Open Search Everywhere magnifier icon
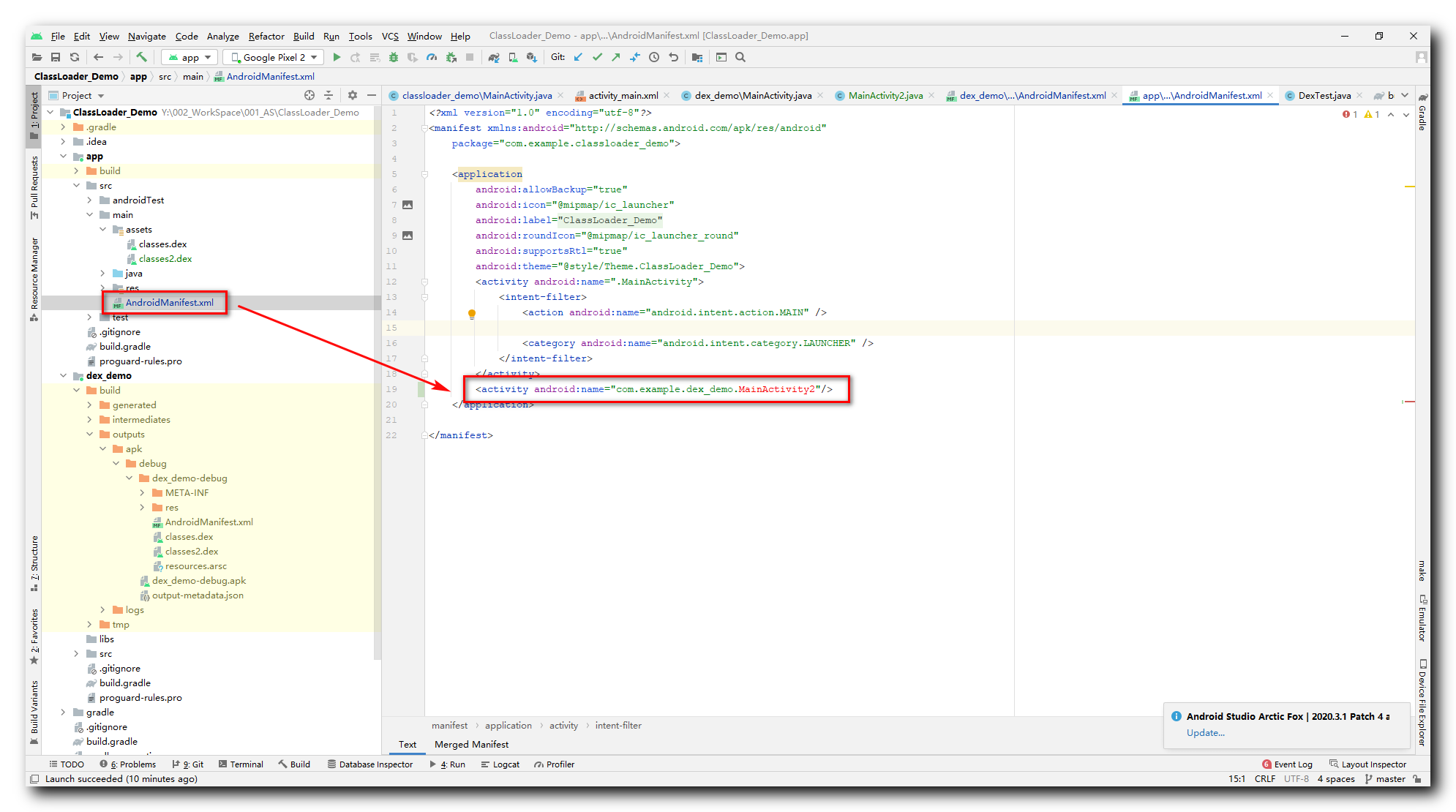 (x=740, y=57)
